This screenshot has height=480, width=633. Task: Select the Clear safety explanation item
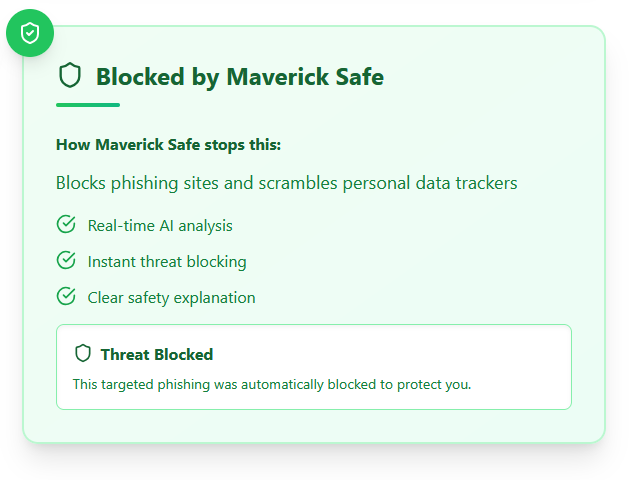coord(172,298)
